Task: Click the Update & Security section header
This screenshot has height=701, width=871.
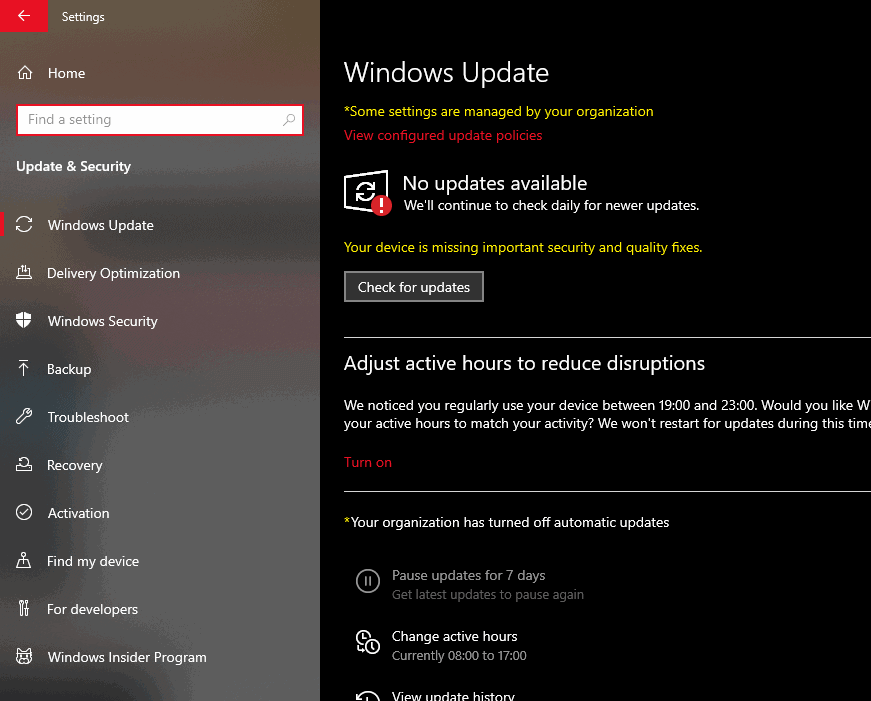Action: (73, 167)
